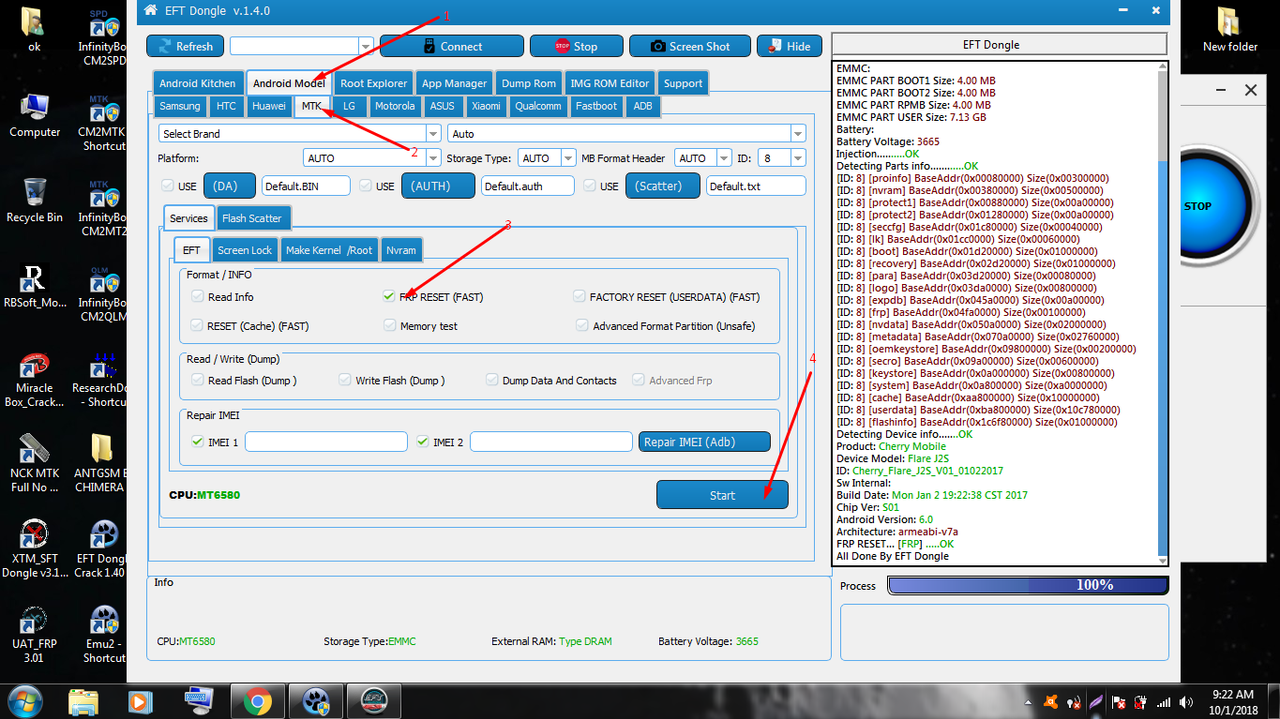Open the ANTGSM CHIMERA folder
1280x719 pixels.
pyautogui.click(x=100, y=461)
